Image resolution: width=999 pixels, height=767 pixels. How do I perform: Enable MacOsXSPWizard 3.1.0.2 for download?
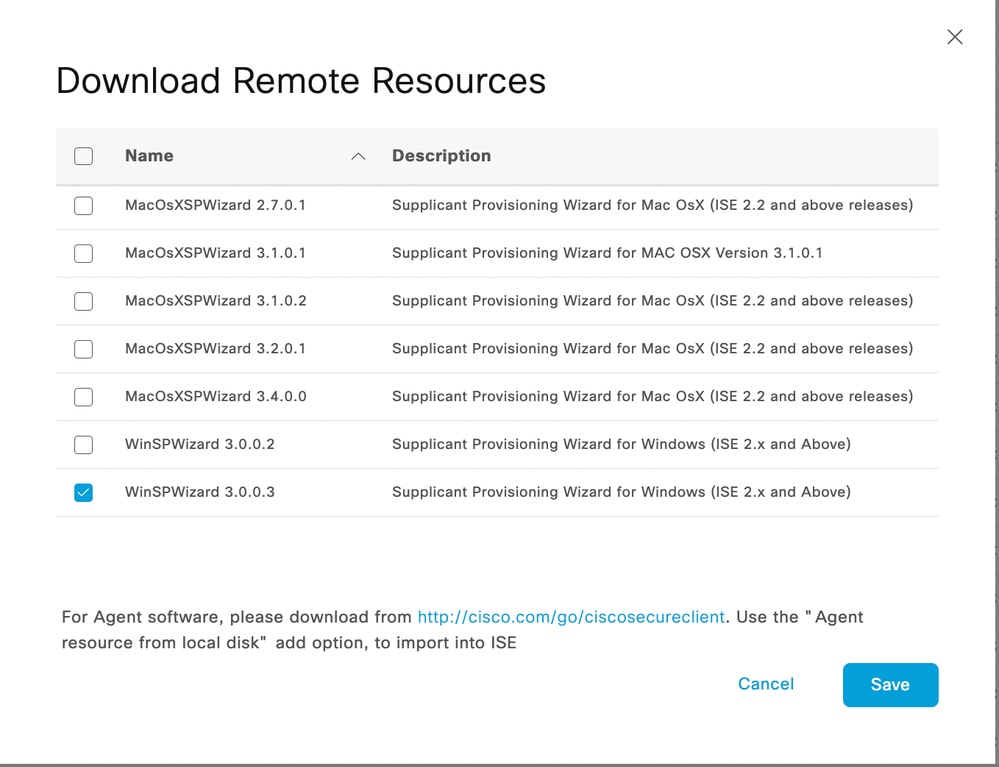pyautogui.click(x=83, y=301)
